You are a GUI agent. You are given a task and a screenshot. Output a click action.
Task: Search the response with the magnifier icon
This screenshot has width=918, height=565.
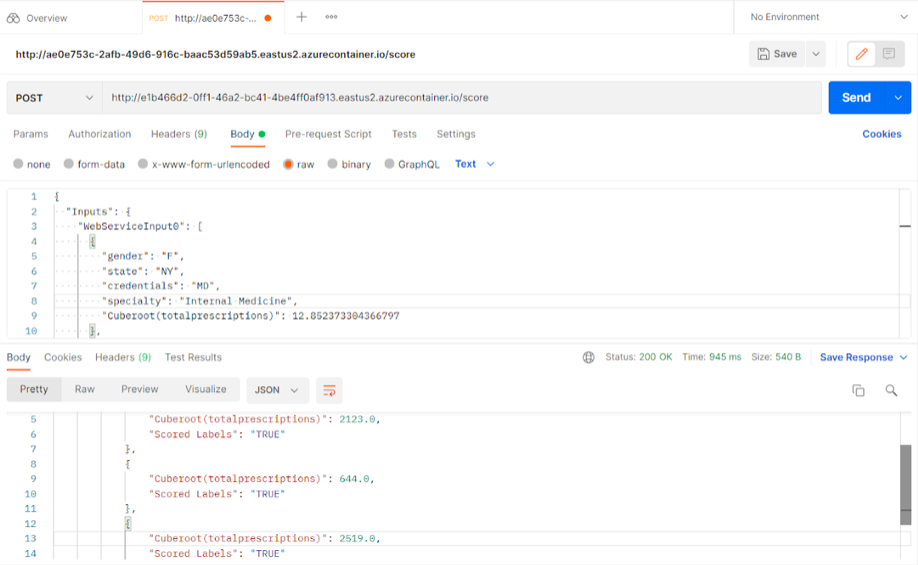[x=891, y=390]
